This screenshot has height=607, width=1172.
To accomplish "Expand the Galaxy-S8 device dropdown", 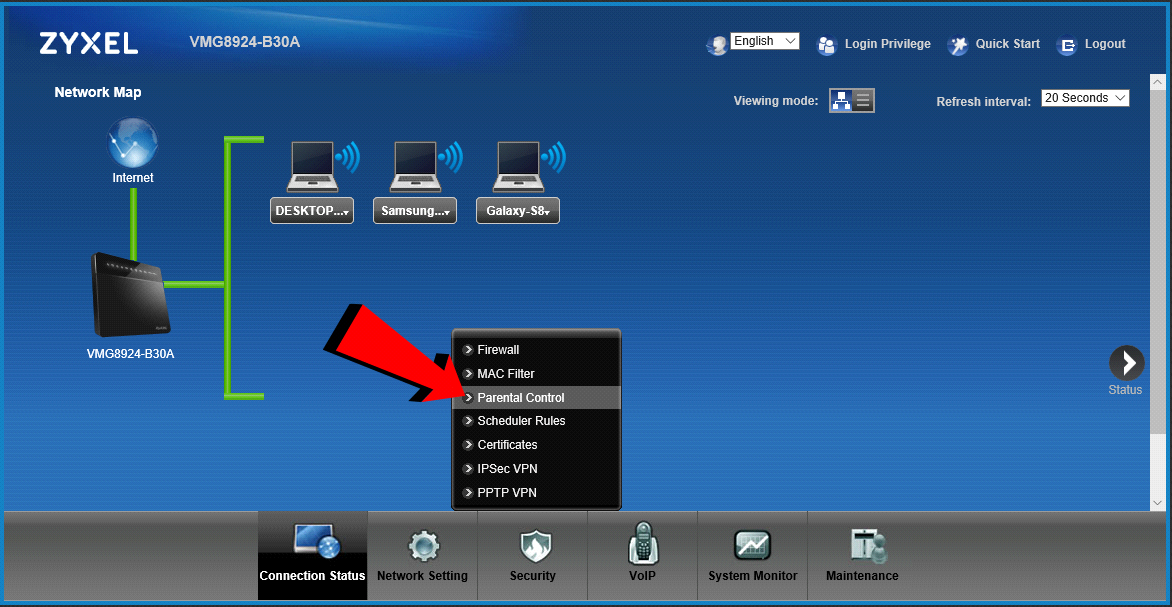I will click(518, 211).
